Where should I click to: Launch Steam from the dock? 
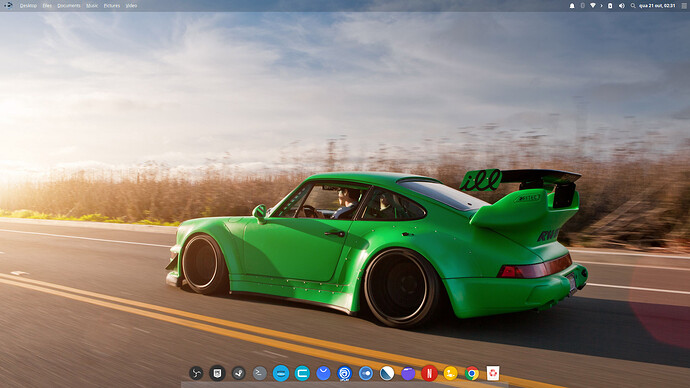point(239,373)
